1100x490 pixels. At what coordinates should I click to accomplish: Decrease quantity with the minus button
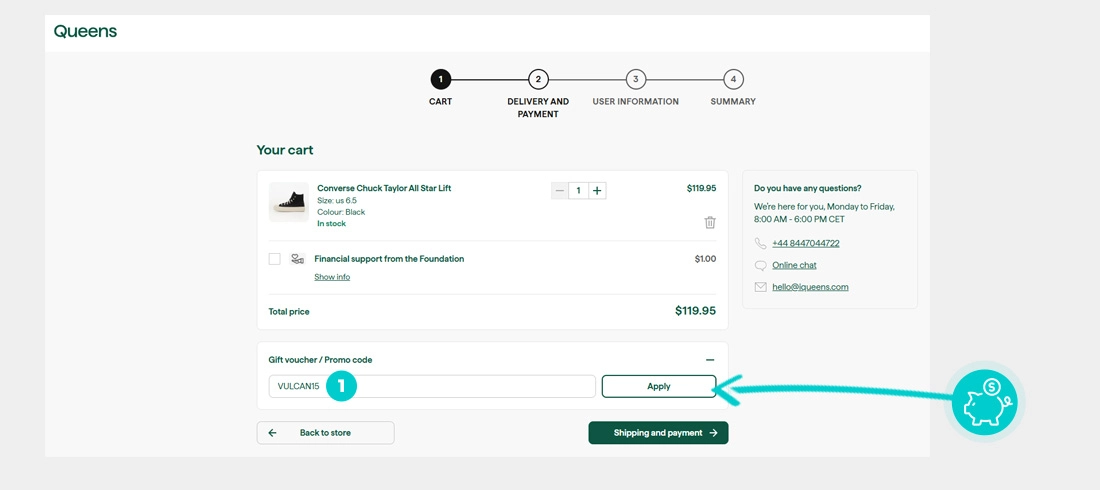[x=560, y=190]
